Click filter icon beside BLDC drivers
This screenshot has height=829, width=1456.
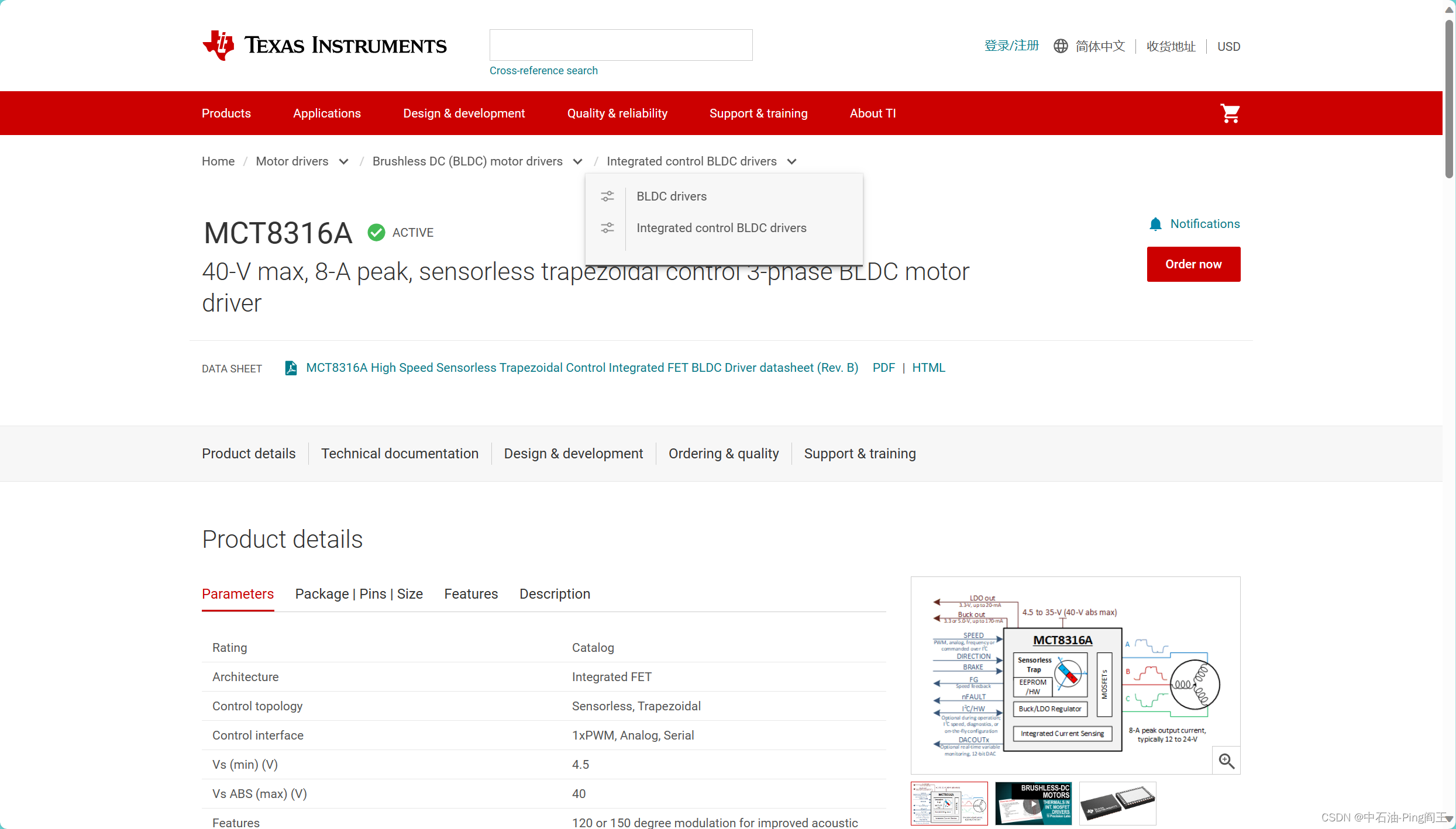607,196
